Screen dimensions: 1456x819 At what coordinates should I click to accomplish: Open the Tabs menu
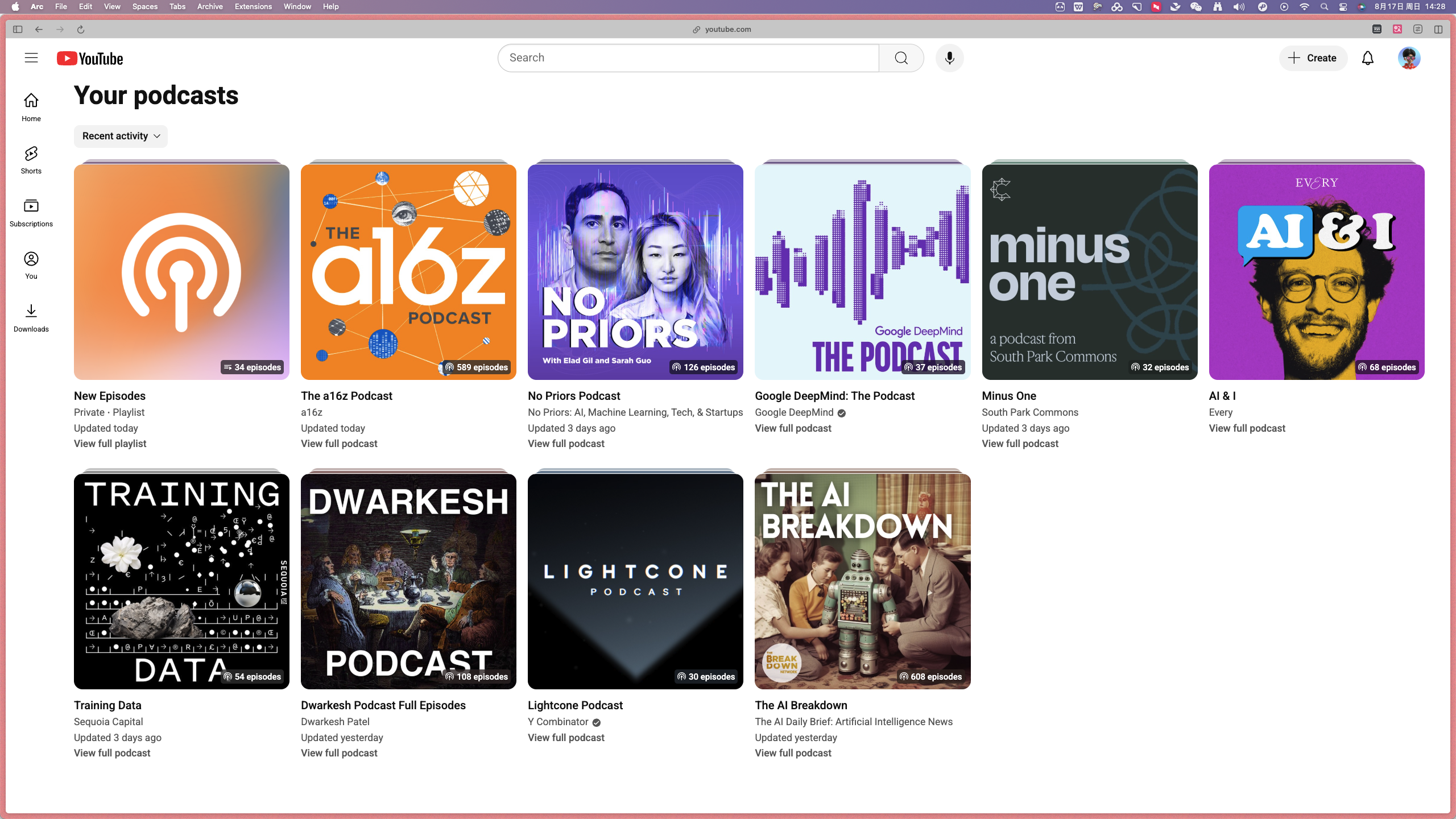[177, 7]
